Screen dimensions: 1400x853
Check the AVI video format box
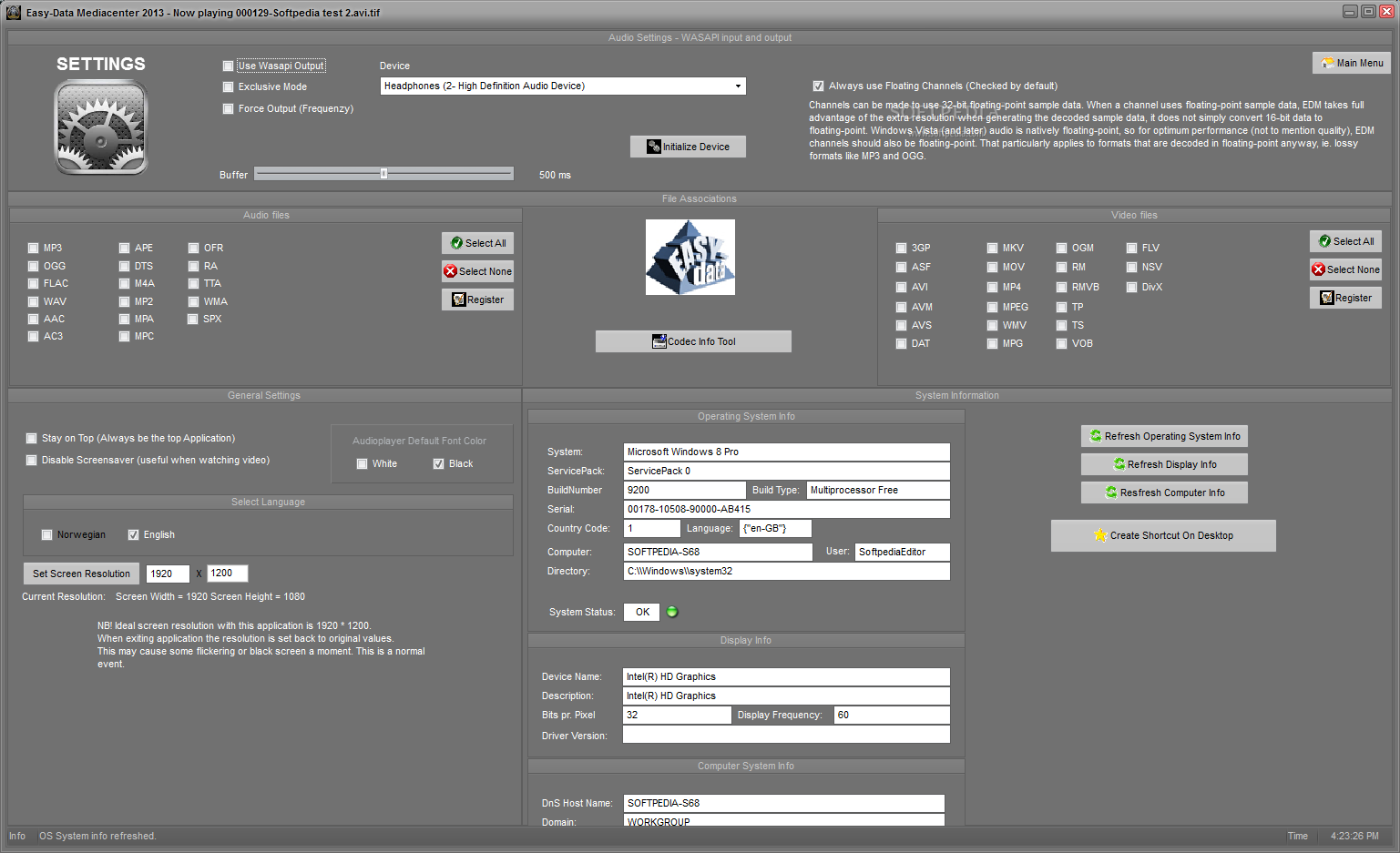click(x=901, y=287)
